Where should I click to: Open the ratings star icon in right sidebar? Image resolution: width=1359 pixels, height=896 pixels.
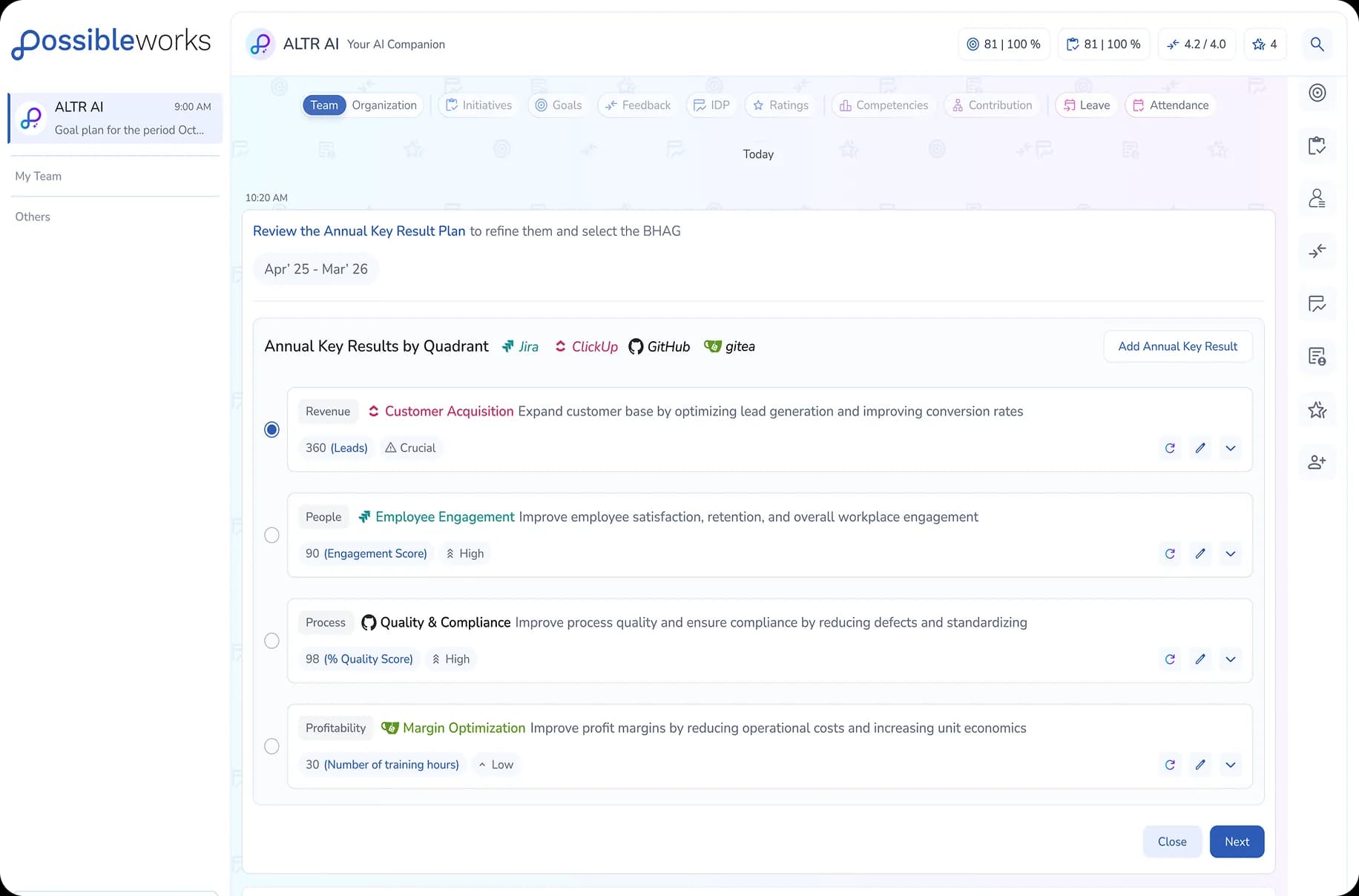1317,409
